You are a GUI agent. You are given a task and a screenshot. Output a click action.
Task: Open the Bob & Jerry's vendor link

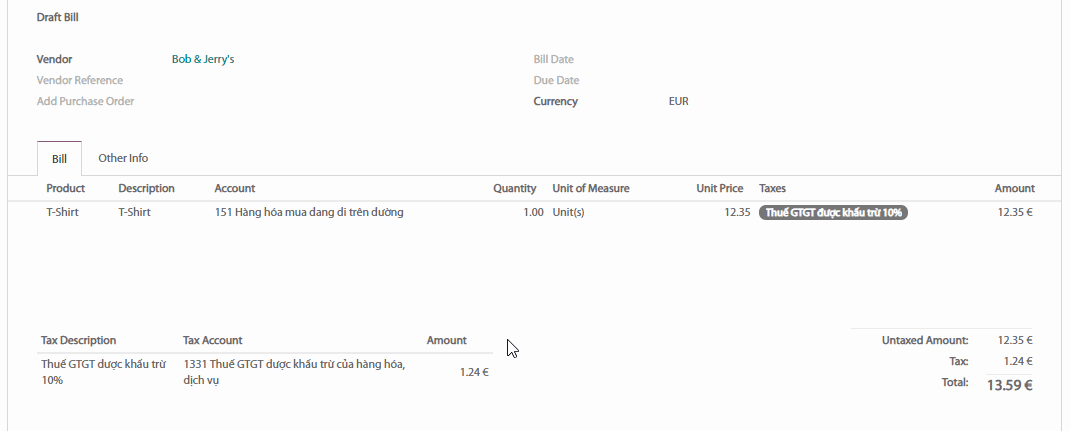[202, 60]
